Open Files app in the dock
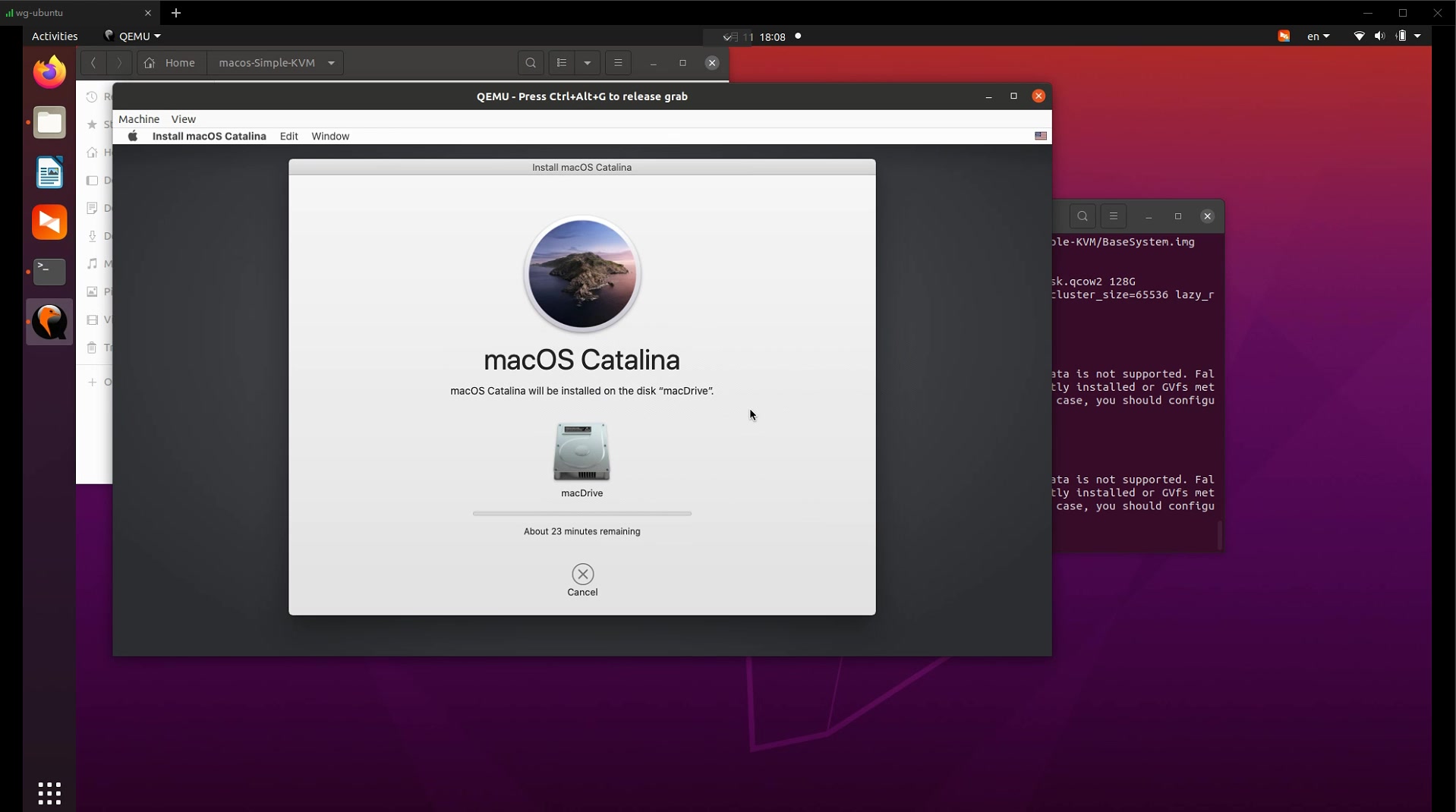Screen dimensions: 1456x812 pos(49,123)
